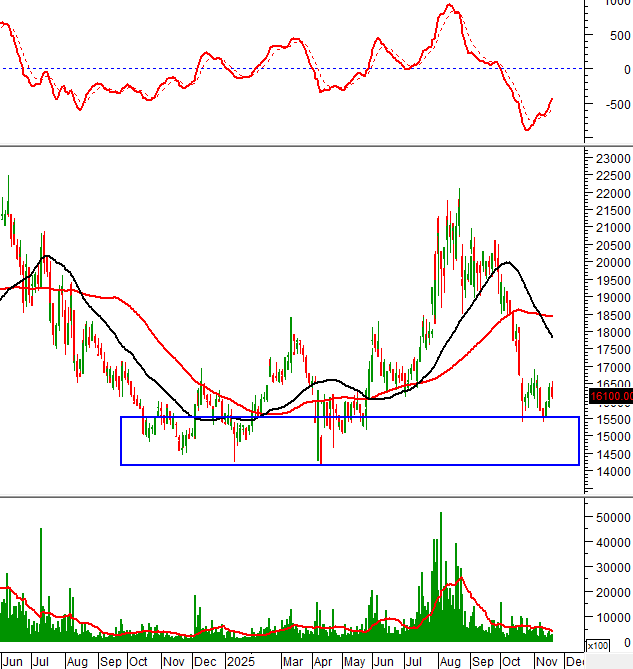This screenshot has height=669, width=633.
Task: Select the 20000 level on price scale
Action: 610,263
